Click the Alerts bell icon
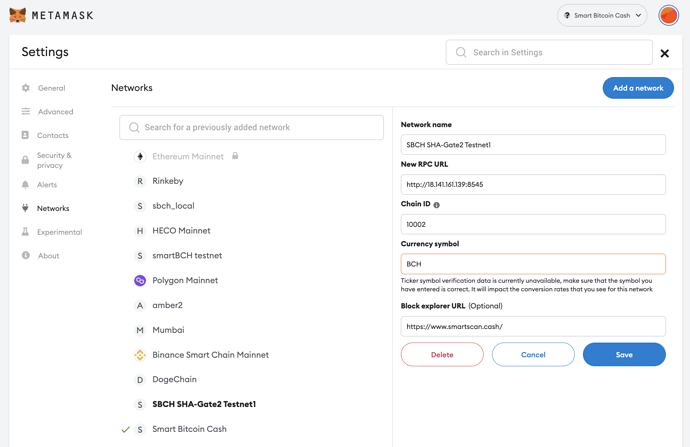Image resolution: width=690 pixels, height=447 pixels. pyautogui.click(x=26, y=184)
